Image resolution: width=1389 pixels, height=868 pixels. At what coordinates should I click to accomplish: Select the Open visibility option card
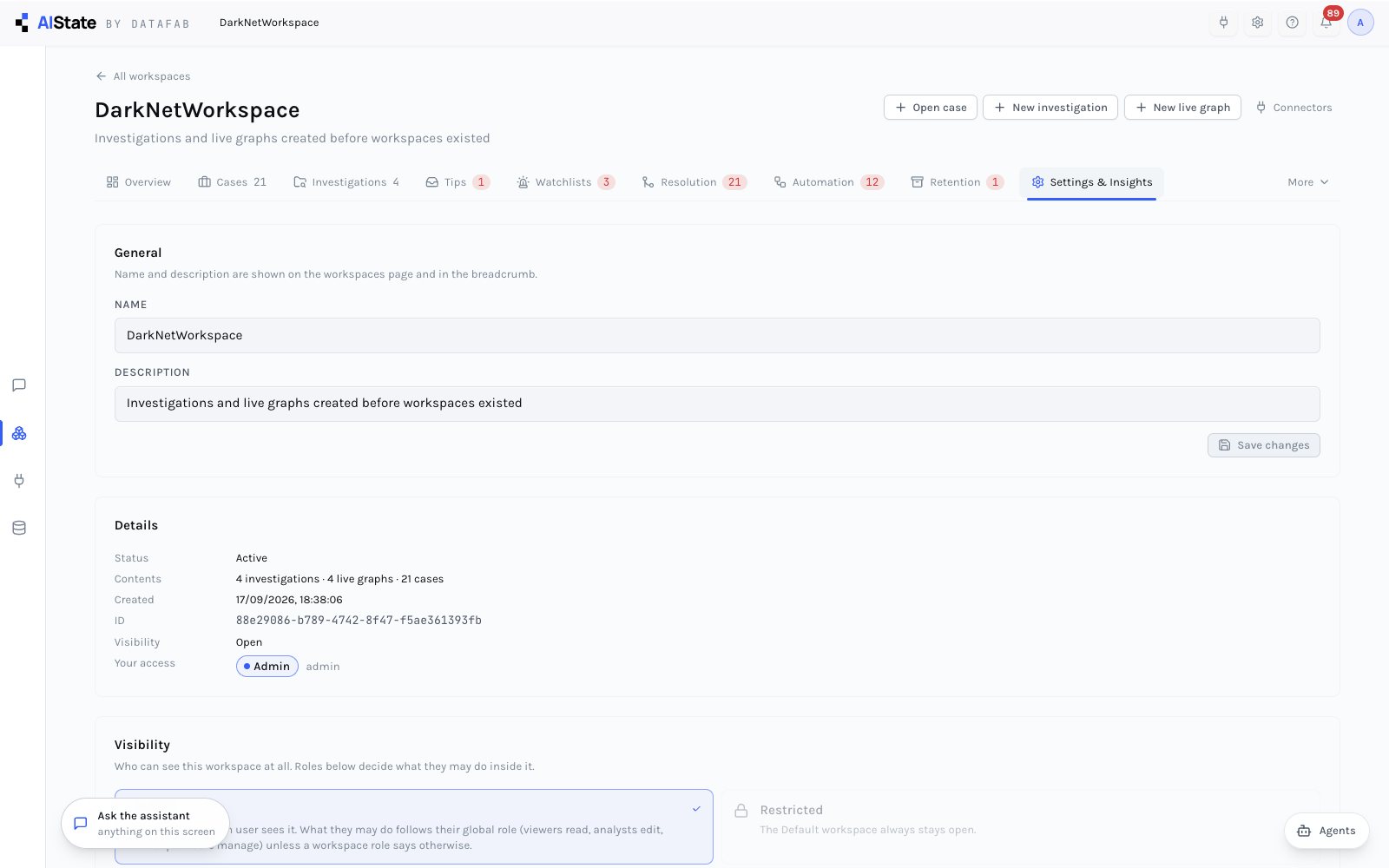(x=413, y=826)
